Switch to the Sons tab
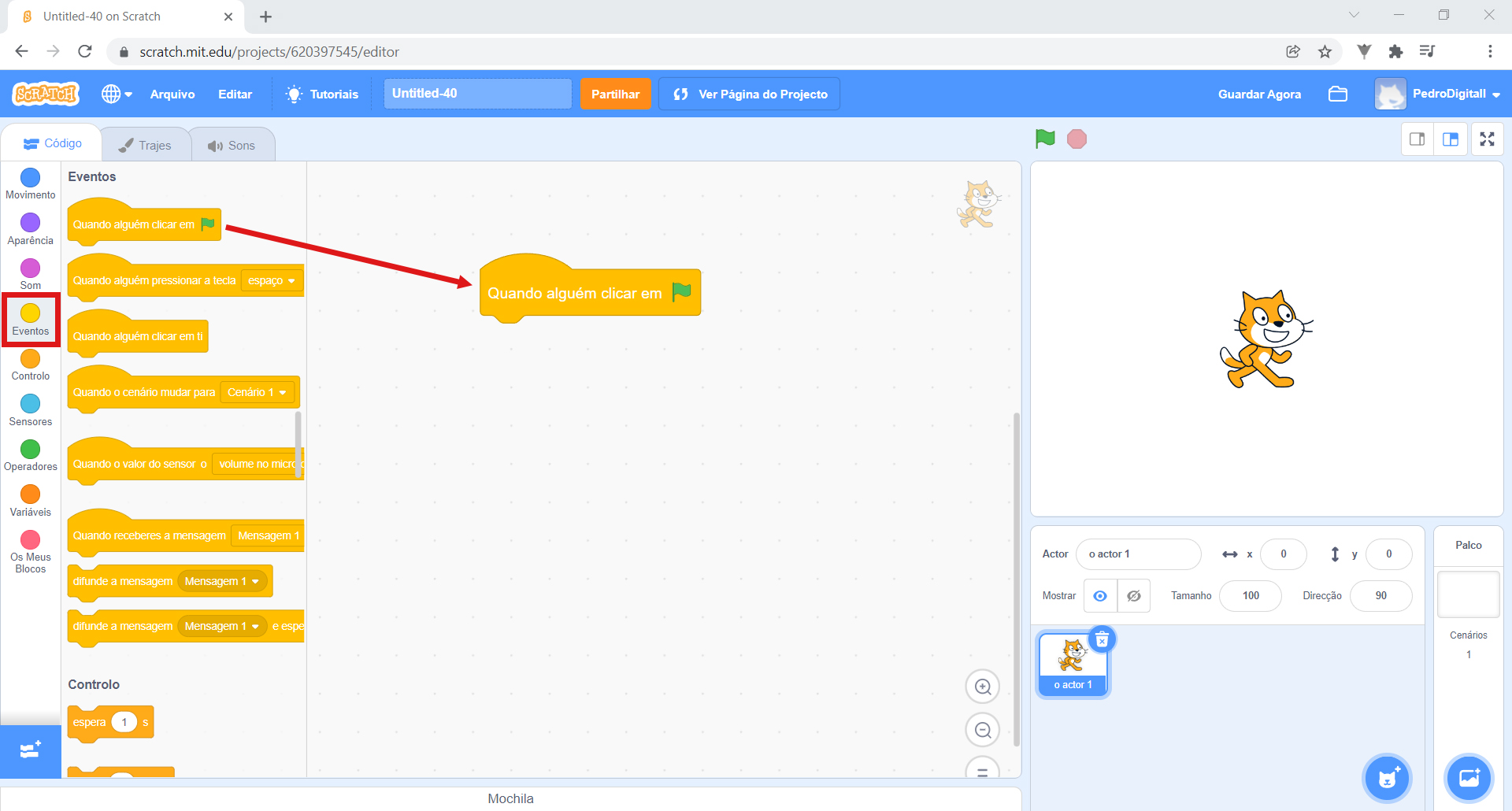1512x811 pixels. [232, 145]
